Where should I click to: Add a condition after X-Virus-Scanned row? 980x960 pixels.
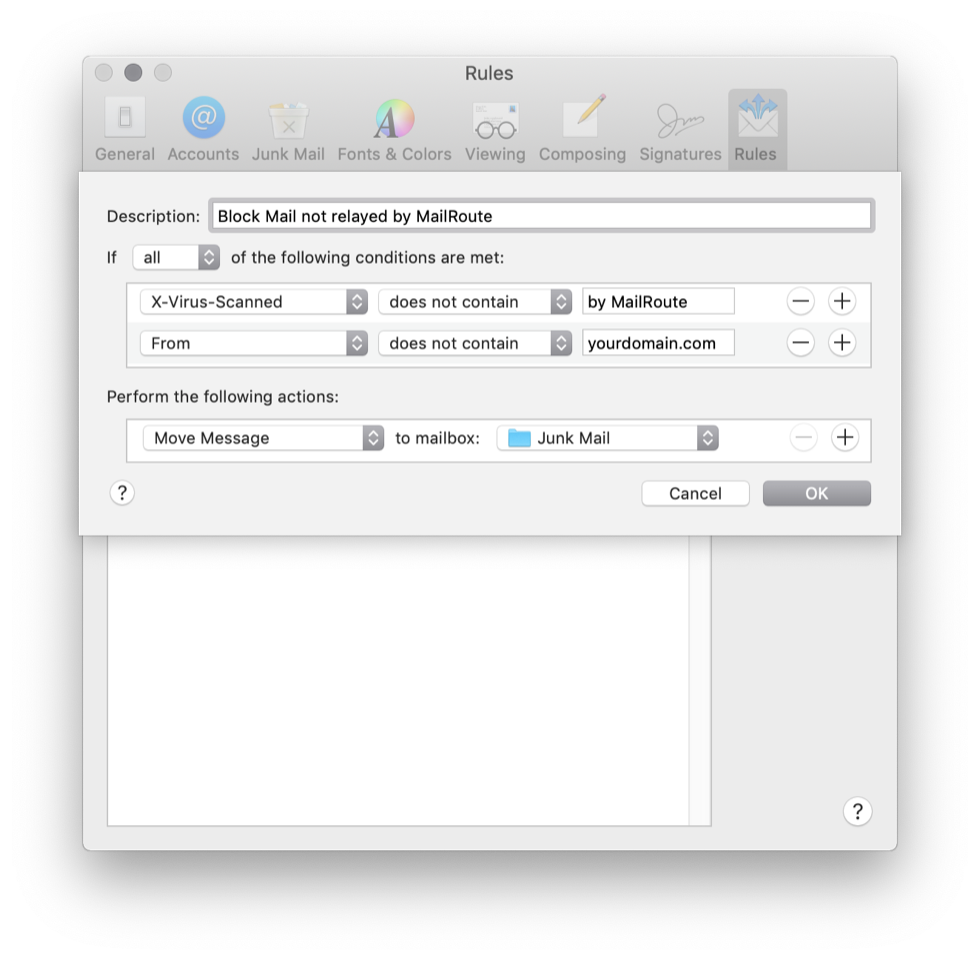click(842, 301)
